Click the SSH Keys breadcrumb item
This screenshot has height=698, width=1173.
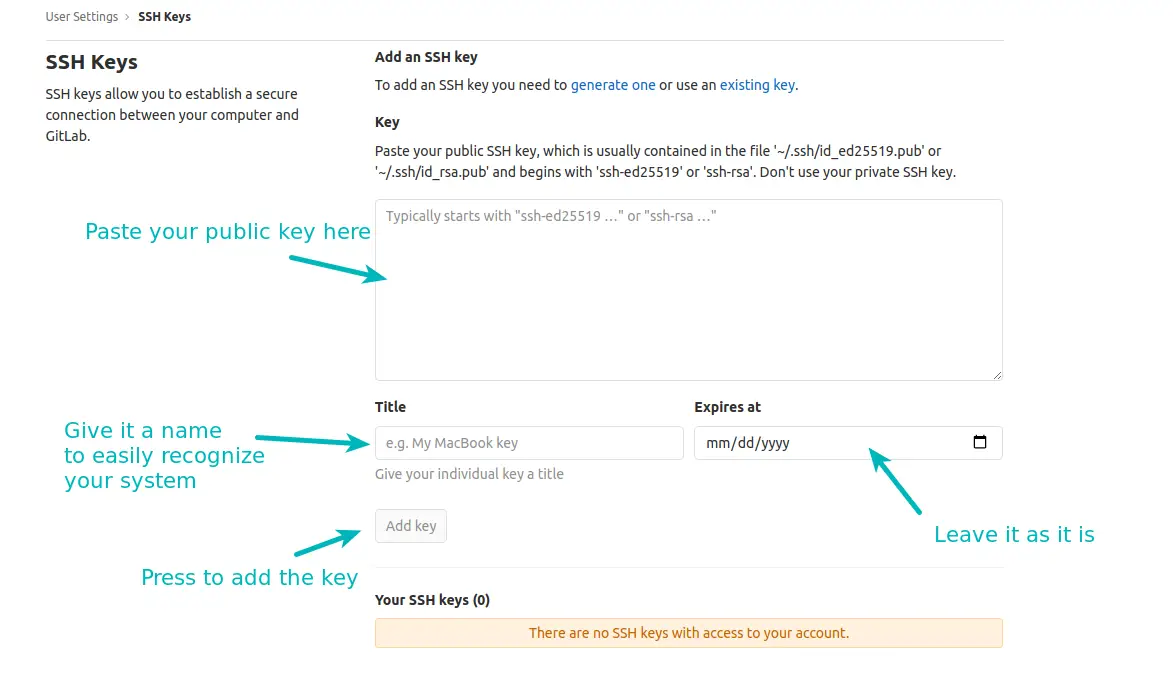click(164, 17)
